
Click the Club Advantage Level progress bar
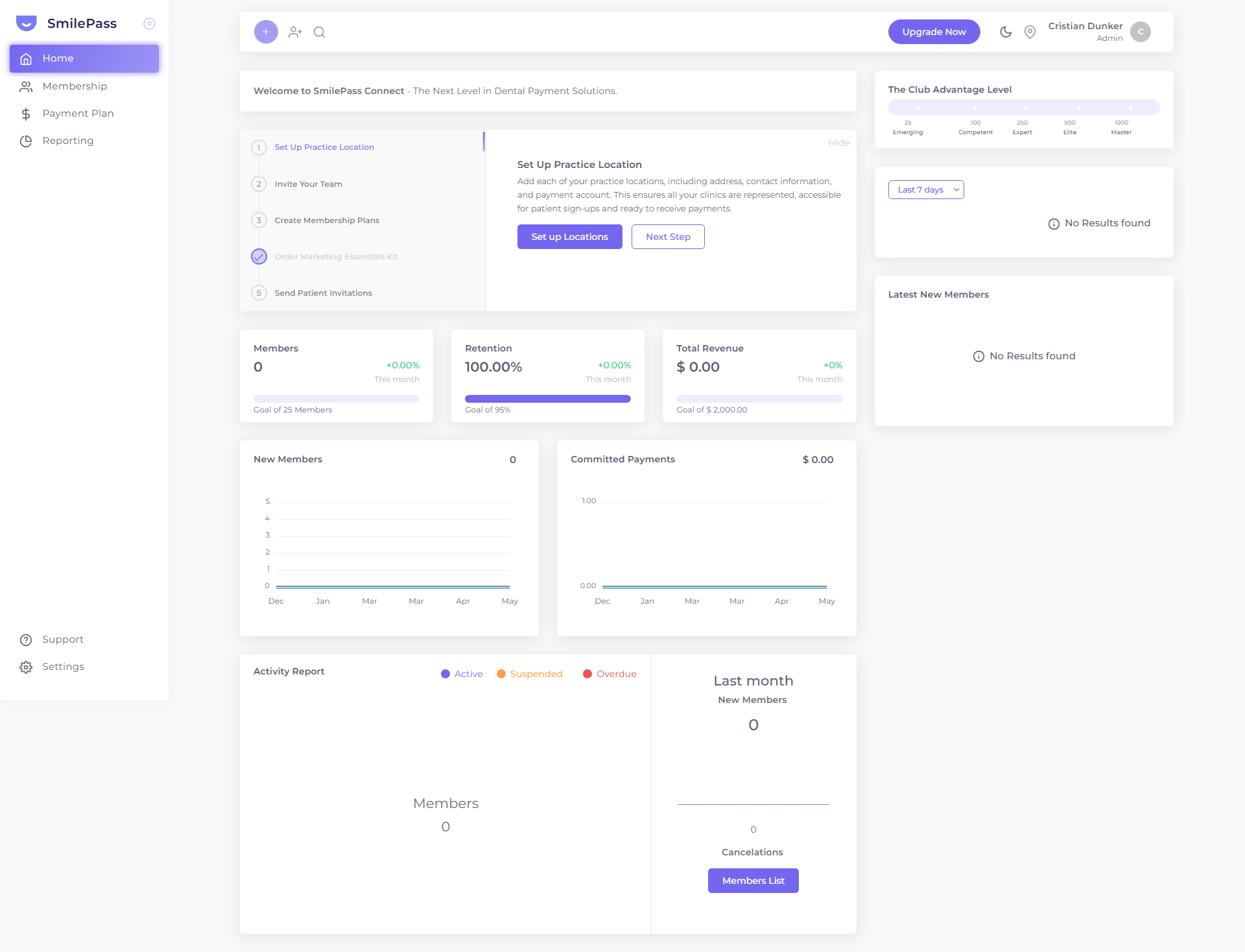1024,108
